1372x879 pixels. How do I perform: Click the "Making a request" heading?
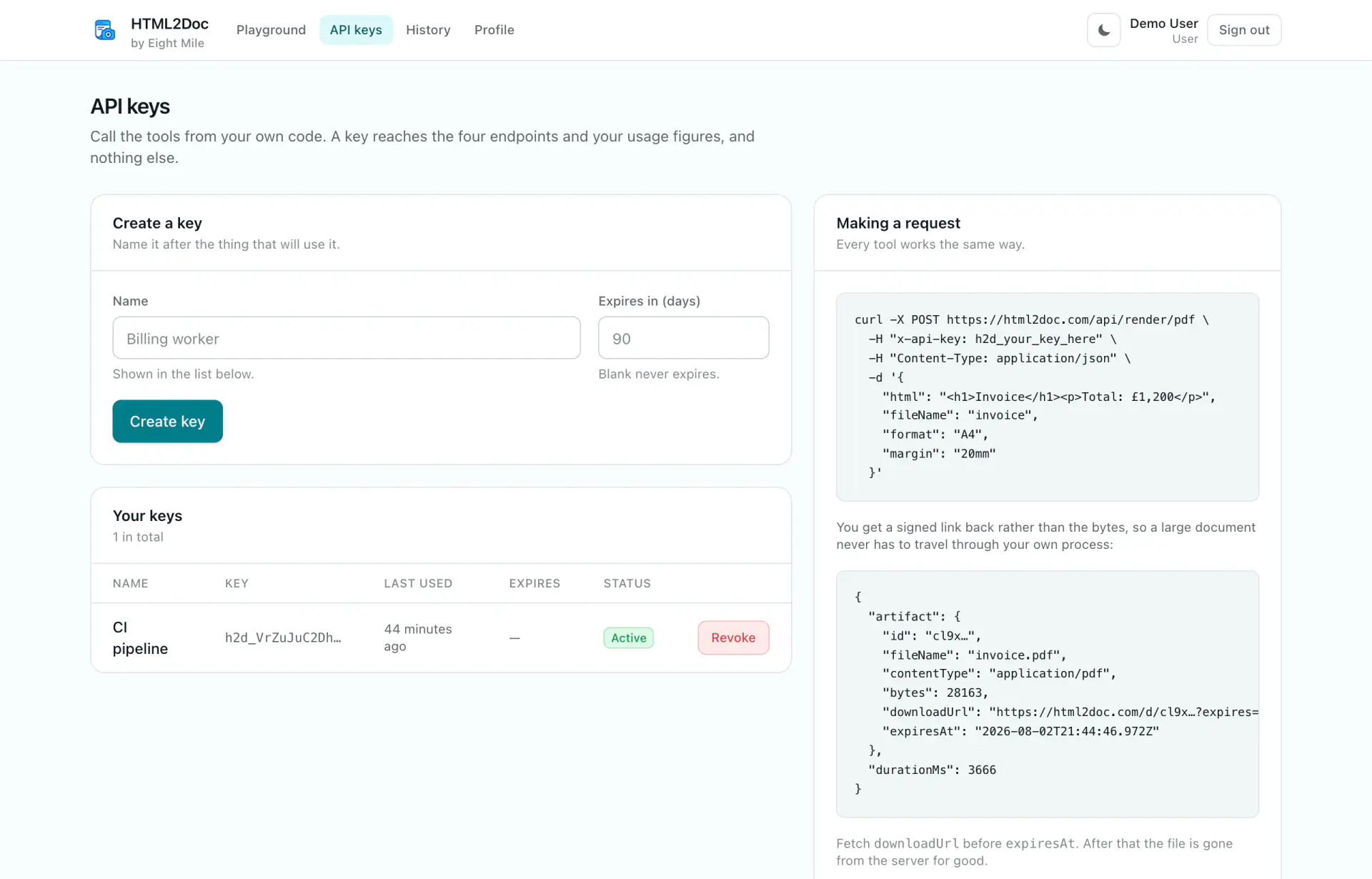pos(898,223)
